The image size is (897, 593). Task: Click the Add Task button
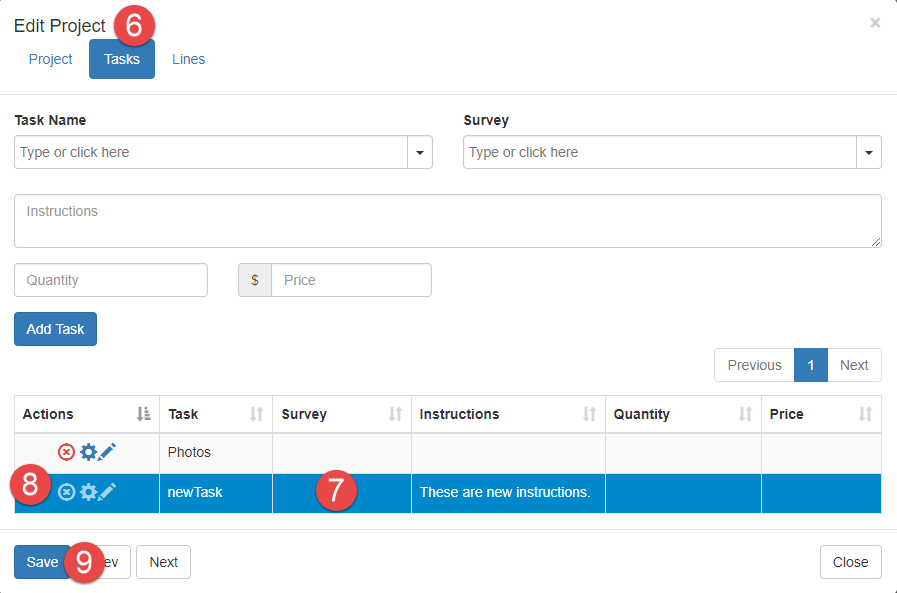[55, 329]
